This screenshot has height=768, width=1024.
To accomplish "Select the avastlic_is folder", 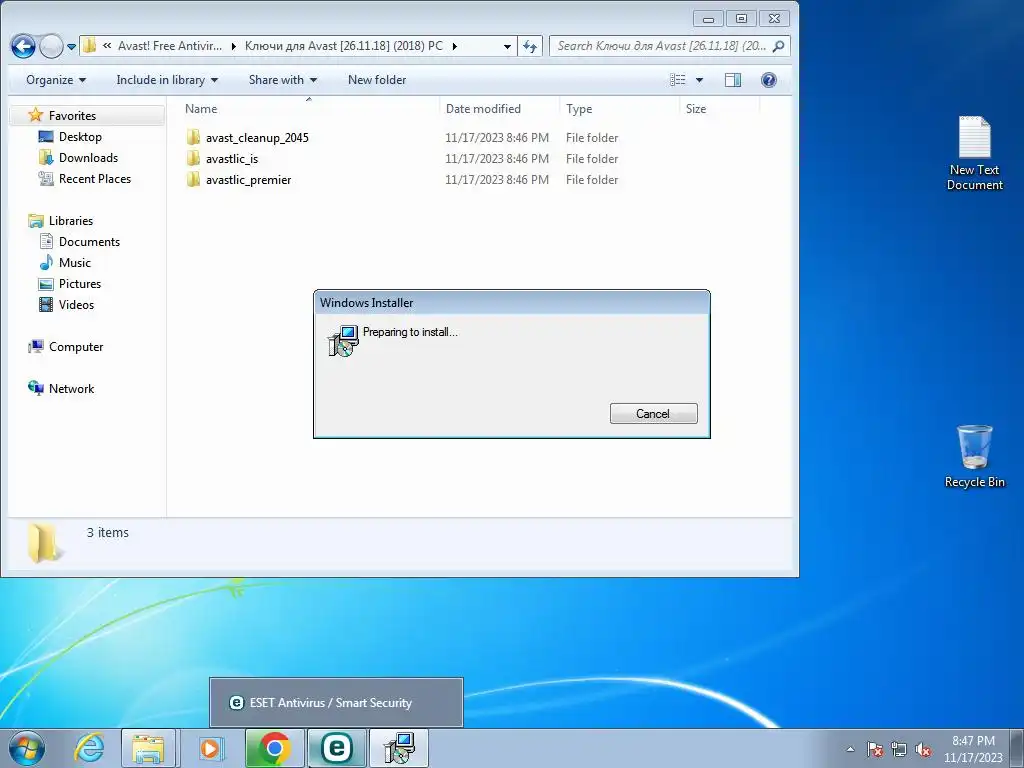I will coord(232,159).
